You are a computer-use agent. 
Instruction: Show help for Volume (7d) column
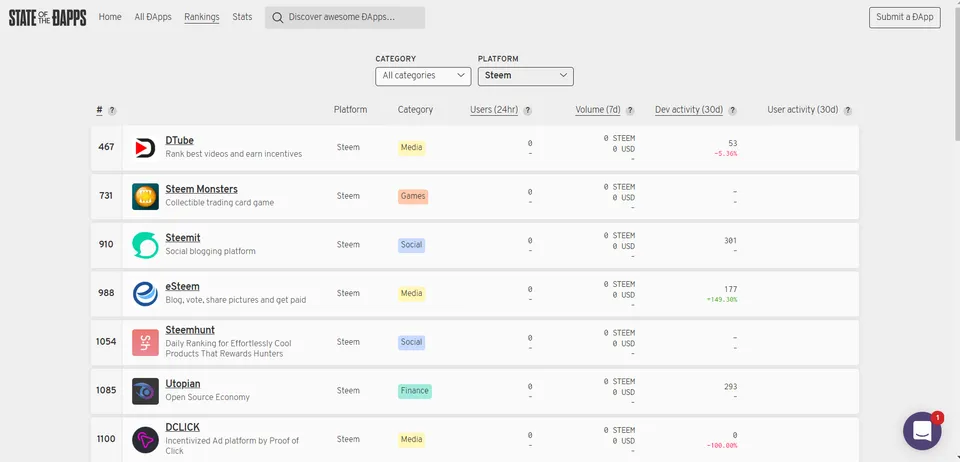[x=630, y=111]
